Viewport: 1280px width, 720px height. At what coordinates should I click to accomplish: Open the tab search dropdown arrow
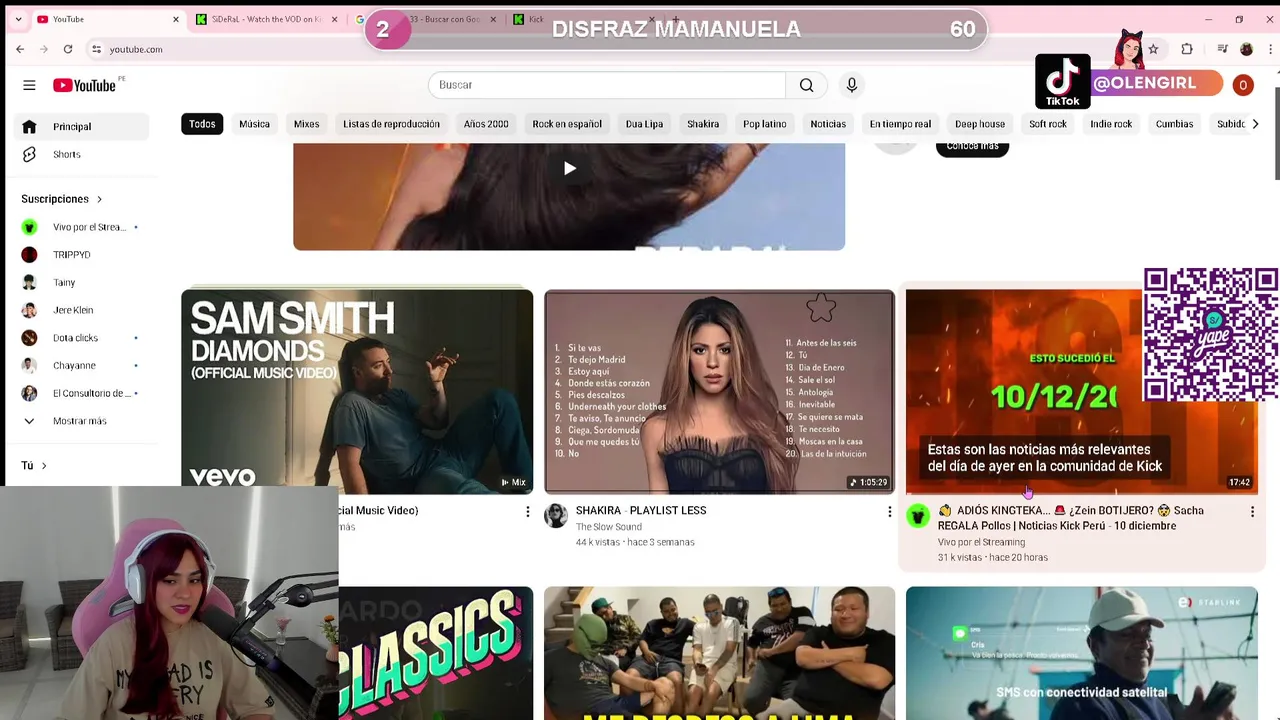[18, 19]
